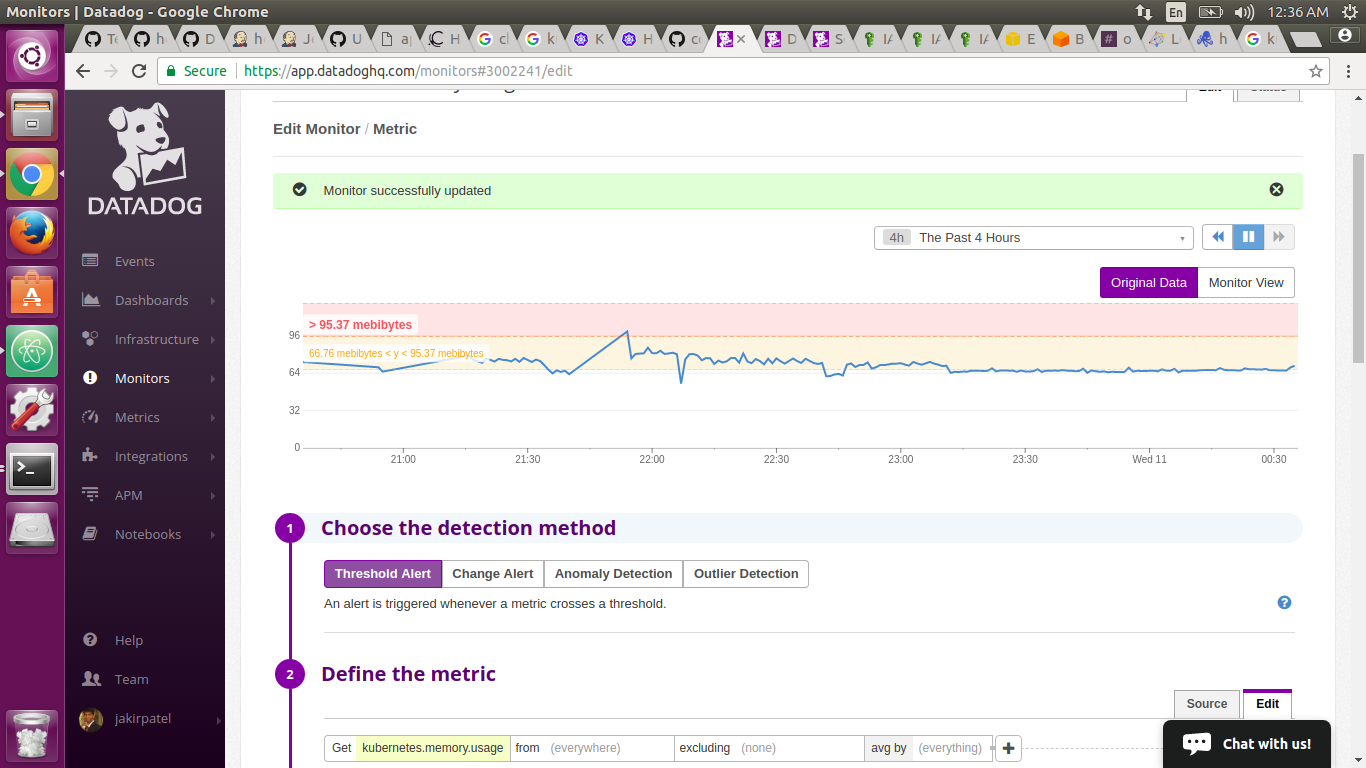The width and height of the screenshot is (1366, 768).
Task: Click the 'excluding (none)' field
Action: (769, 748)
